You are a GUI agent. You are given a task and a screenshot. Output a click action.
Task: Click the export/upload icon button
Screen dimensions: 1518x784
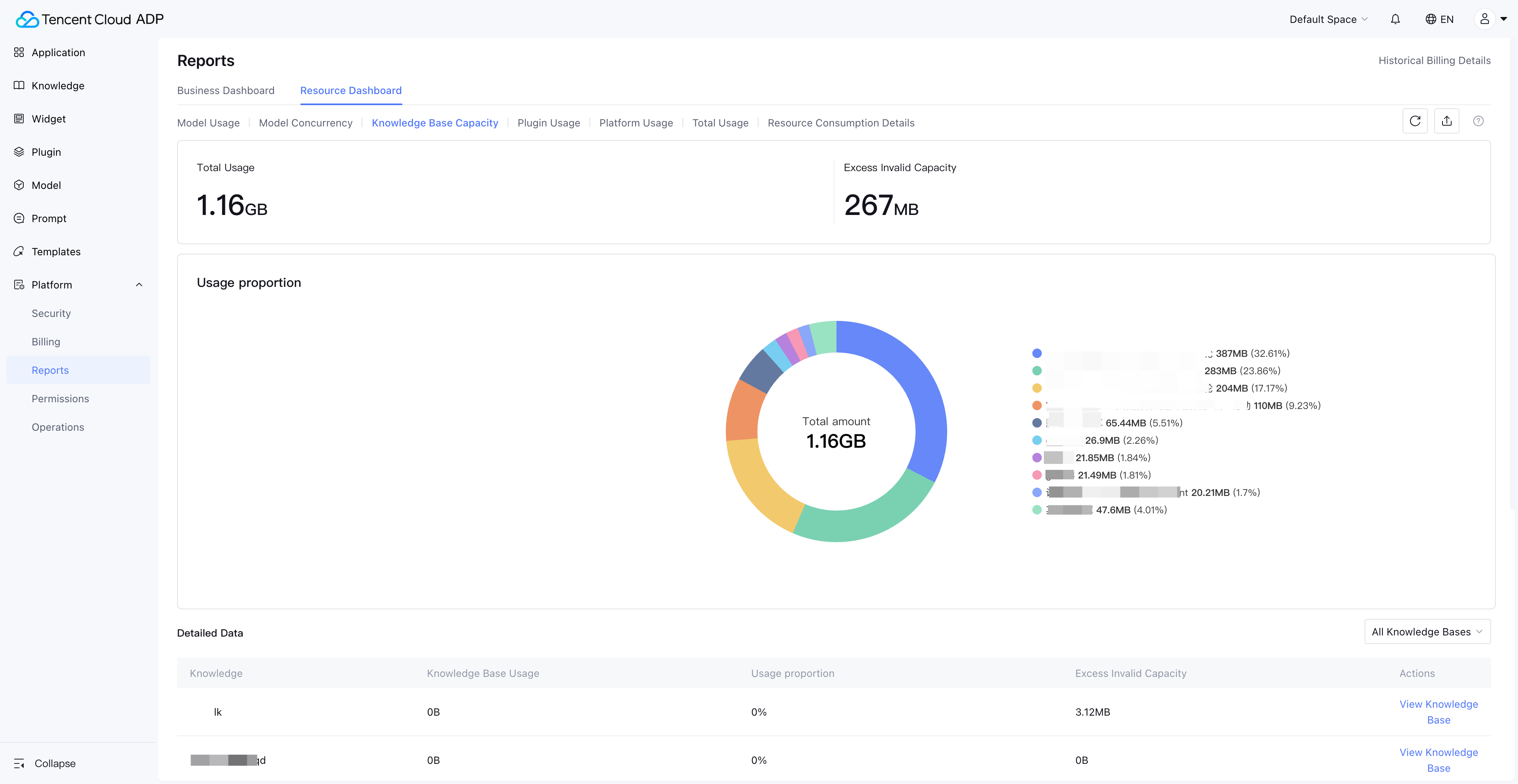click(x=1446, y=121)
